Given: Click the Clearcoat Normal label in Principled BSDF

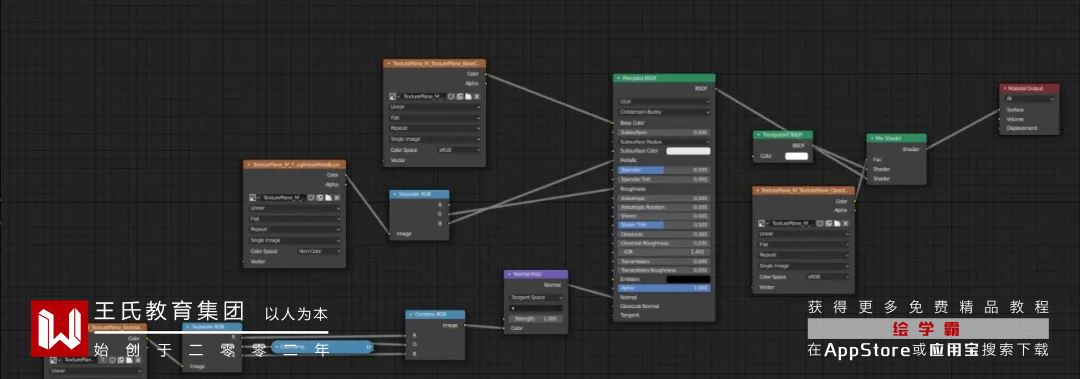Looking at the screenshot, I should tap(640, 306).
